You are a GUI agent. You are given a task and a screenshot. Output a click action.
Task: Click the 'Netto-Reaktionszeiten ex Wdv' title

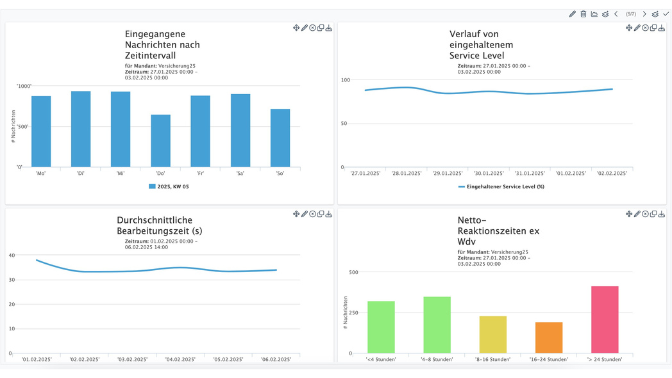point(498,231)
